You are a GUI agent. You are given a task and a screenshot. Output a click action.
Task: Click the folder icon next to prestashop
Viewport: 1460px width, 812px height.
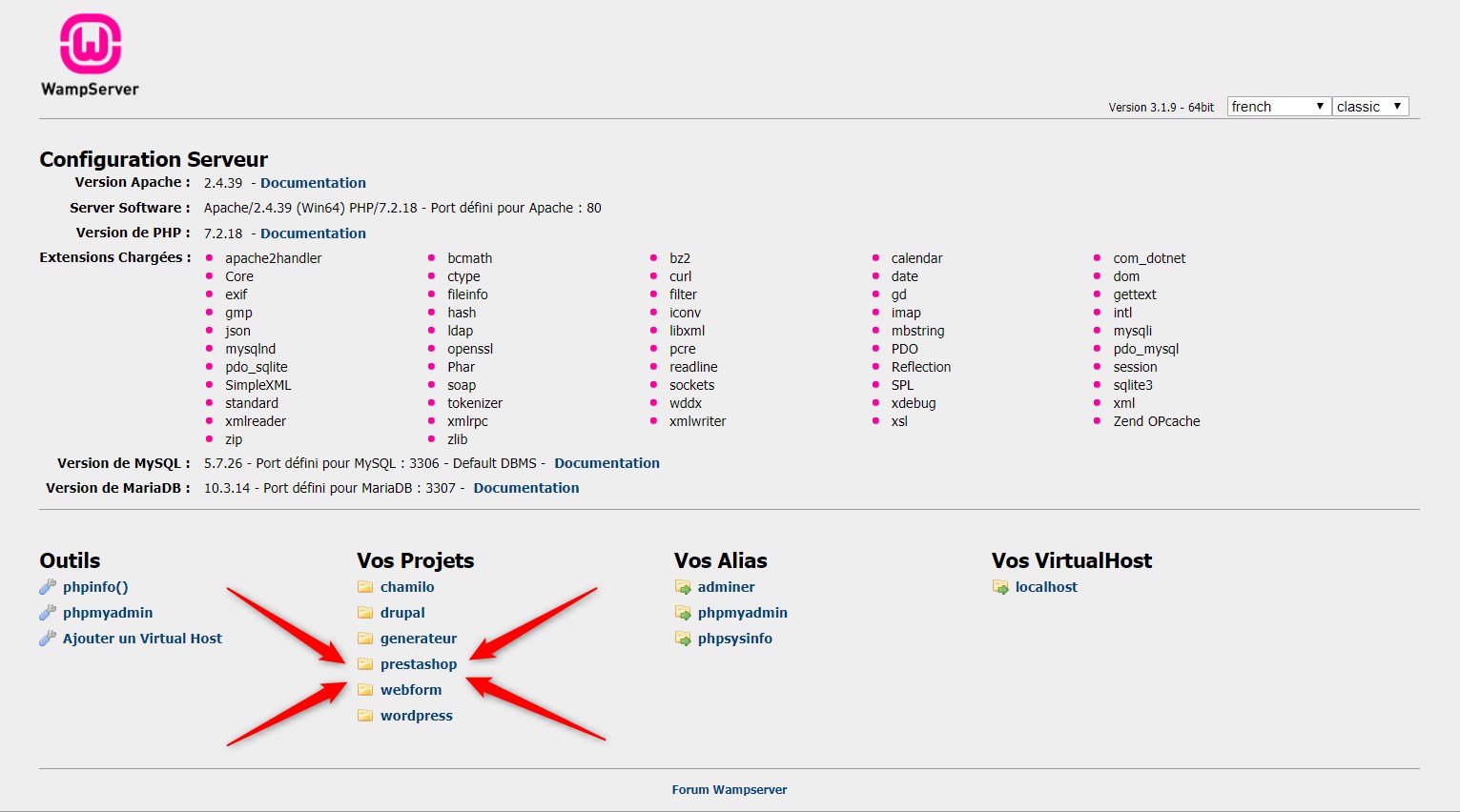[x=365, y=664]
